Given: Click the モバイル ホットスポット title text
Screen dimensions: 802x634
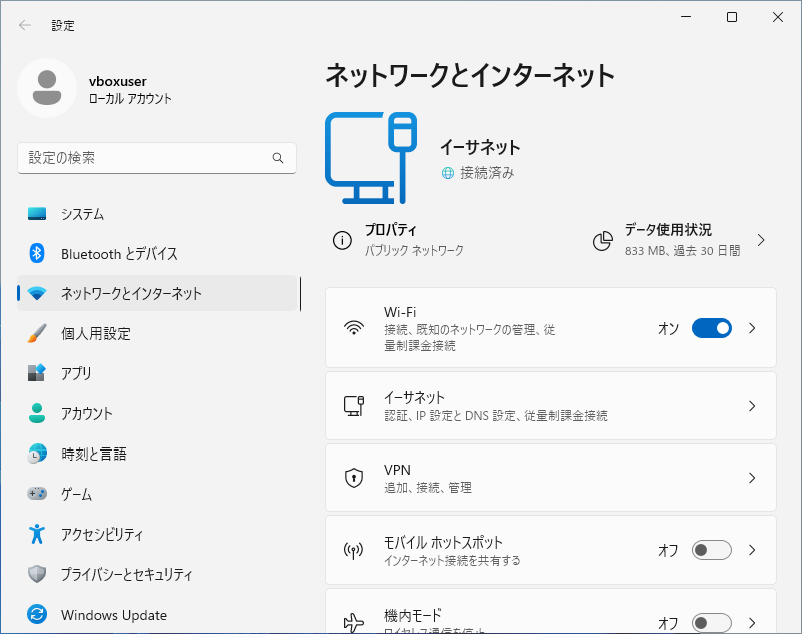Looking at the screenshot, I should 443,542.
